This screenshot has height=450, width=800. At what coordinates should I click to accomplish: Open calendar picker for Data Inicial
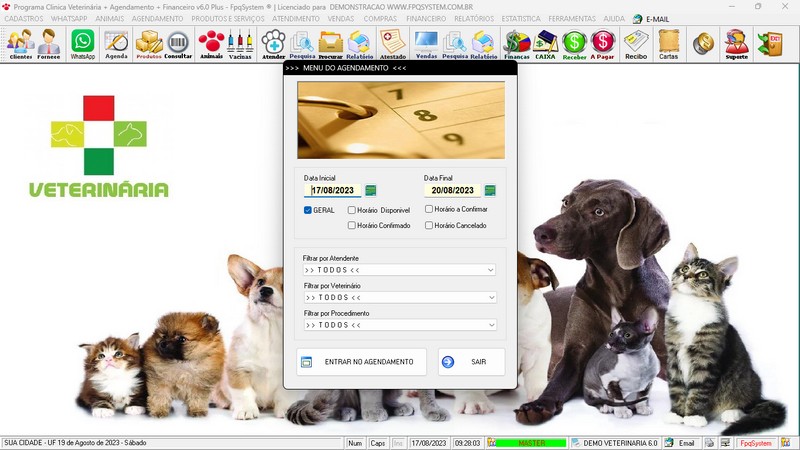[x=371, y=190]
